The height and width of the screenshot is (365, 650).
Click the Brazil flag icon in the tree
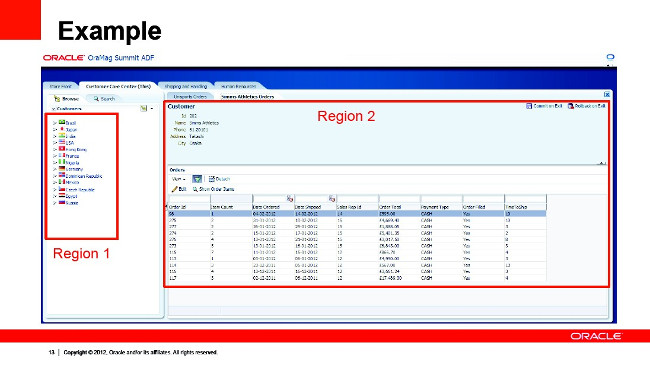62,122
